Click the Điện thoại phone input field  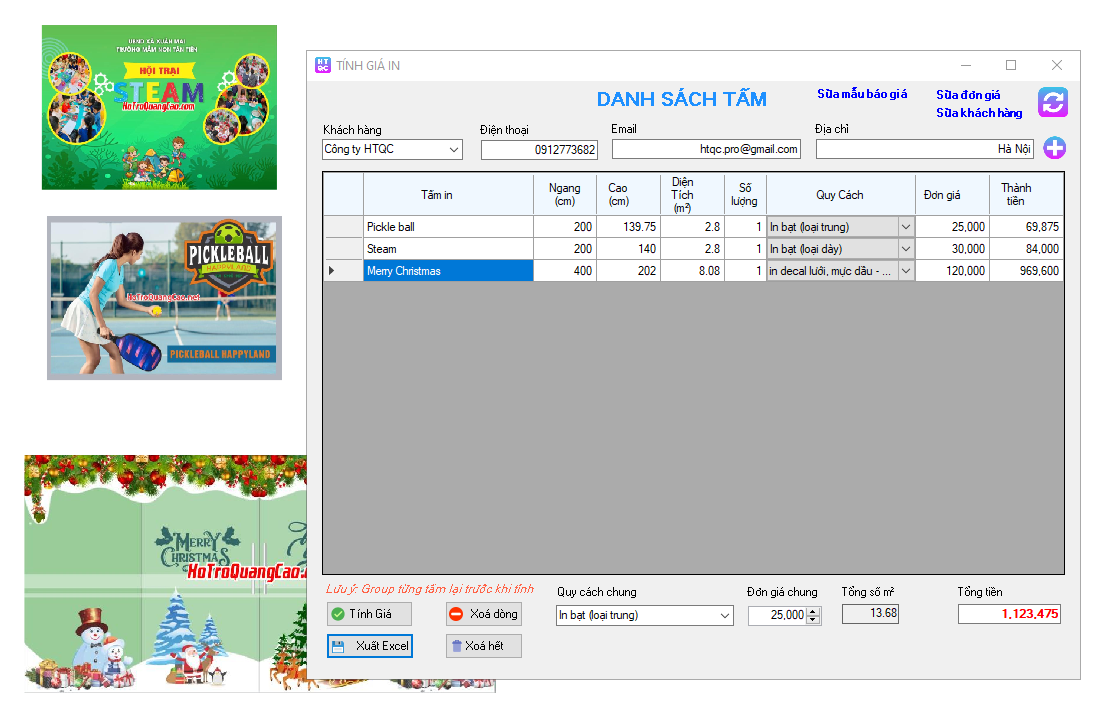coord(538,150)
